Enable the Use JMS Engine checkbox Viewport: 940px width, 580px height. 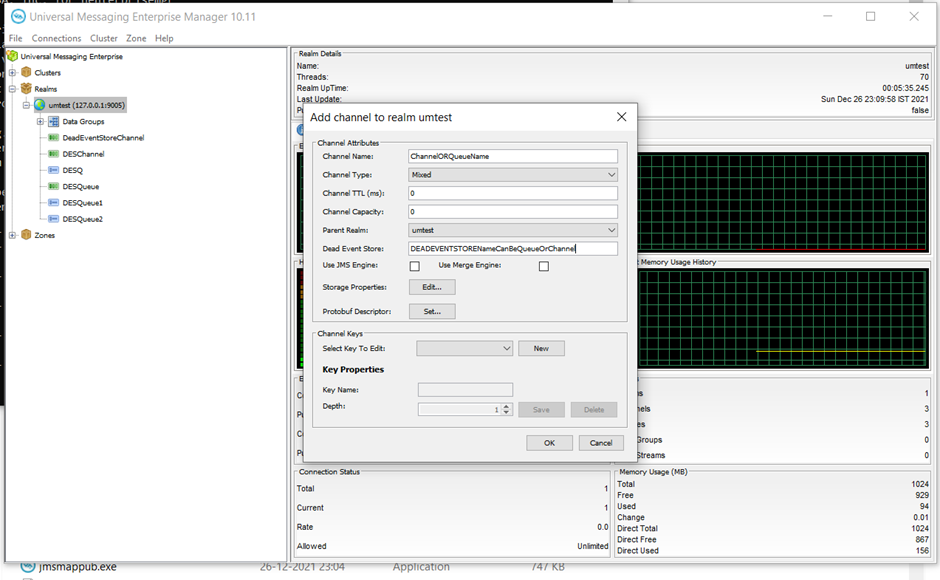point(414,267)
